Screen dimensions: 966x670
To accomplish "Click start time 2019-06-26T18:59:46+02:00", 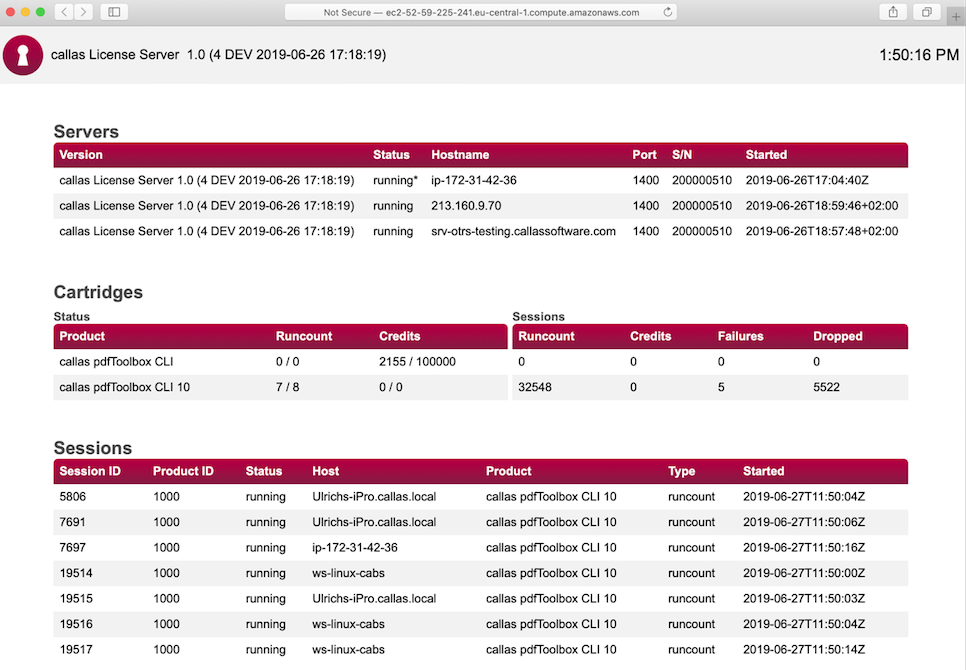I will point(822,206).
